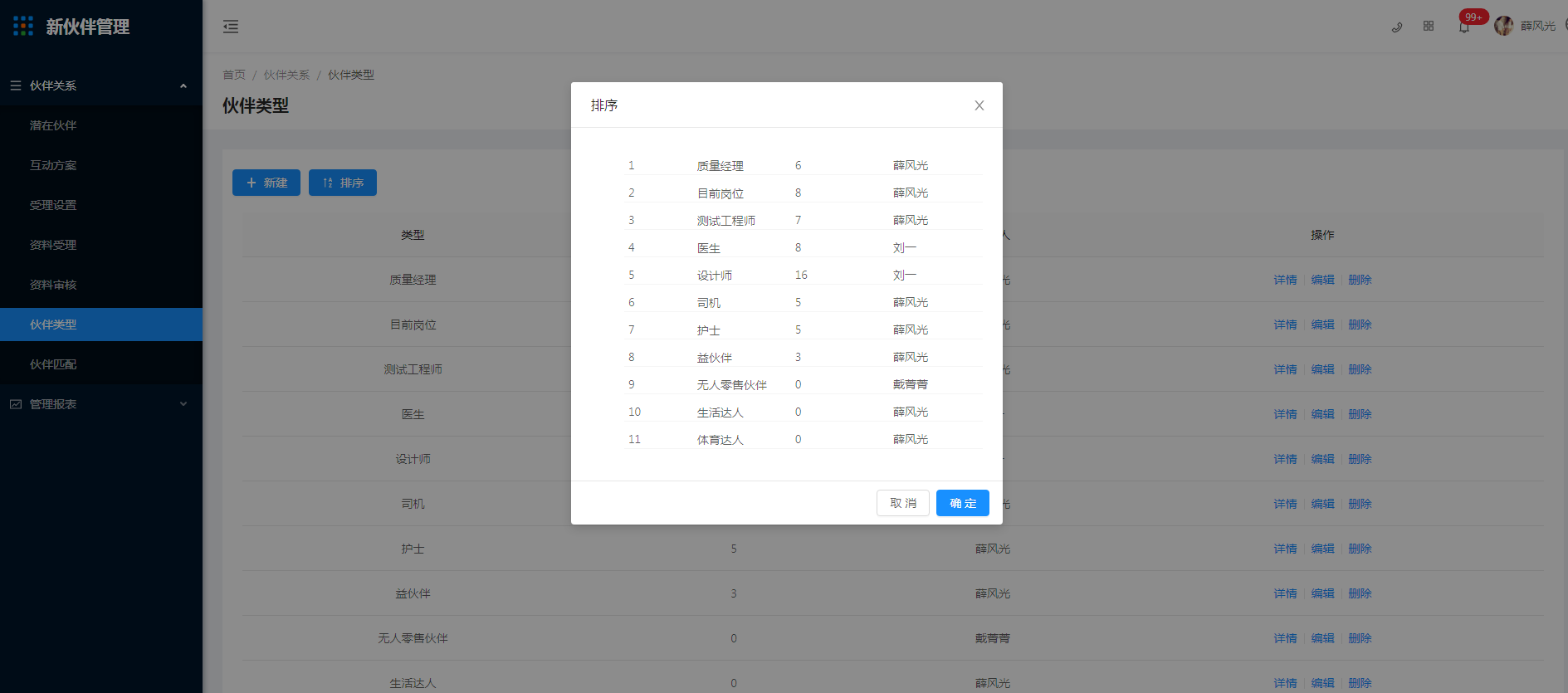Click the 新建 button

click(x=266, y=183)
